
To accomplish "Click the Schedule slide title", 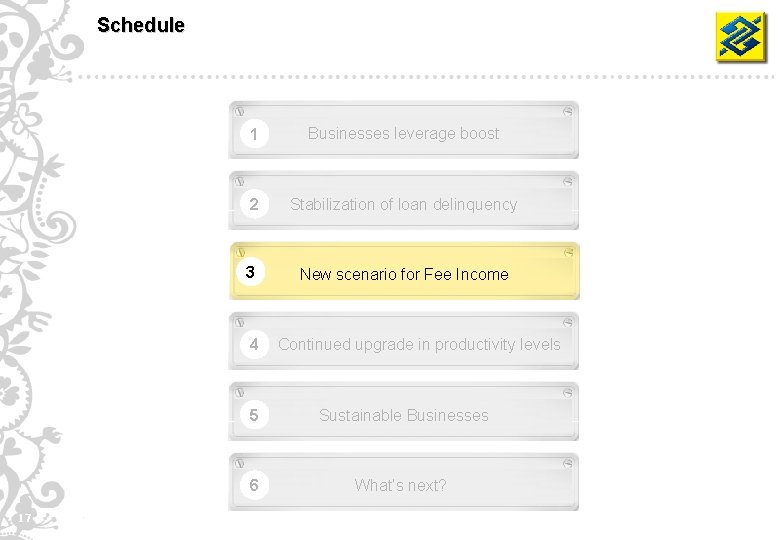I will (x=141, y=25).
